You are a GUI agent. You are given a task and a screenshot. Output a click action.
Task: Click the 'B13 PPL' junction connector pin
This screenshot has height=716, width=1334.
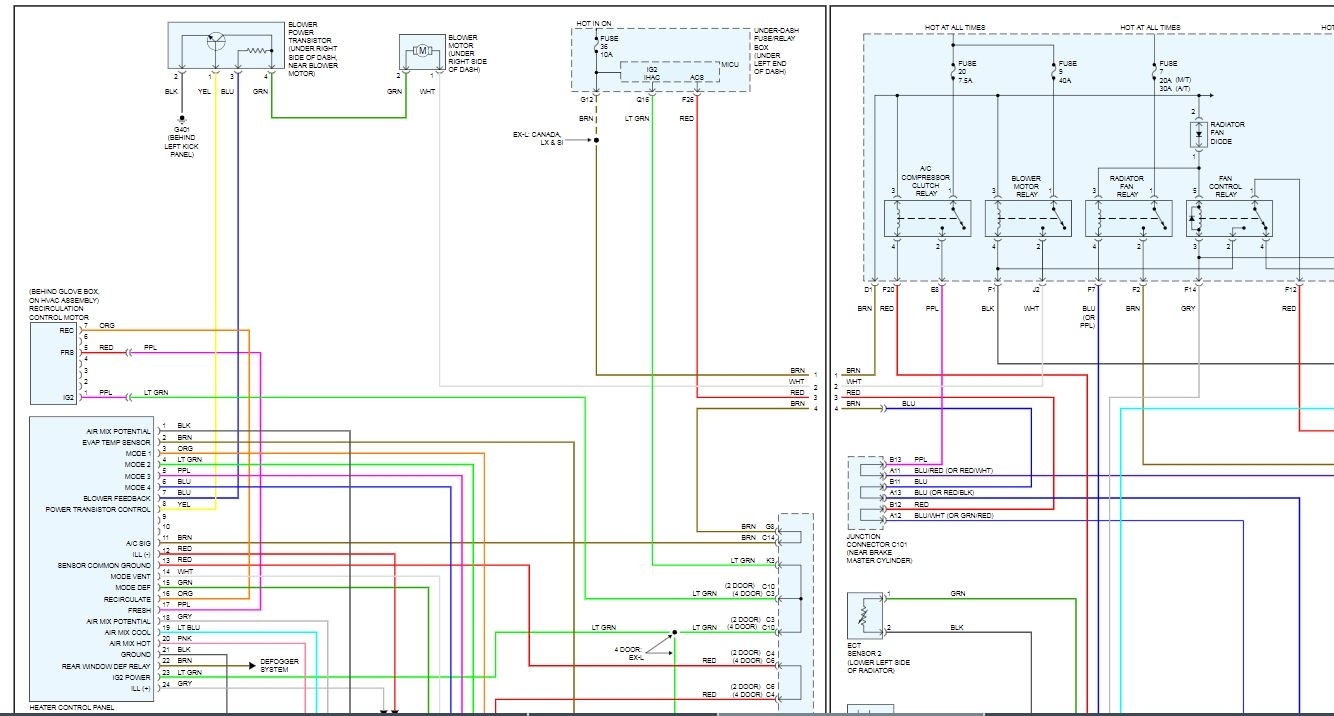(909, 460)
